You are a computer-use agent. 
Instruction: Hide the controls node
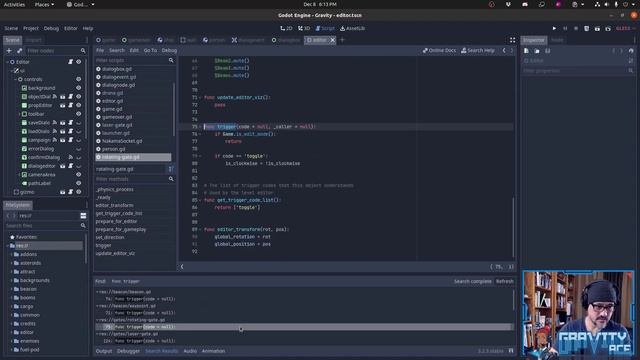click(78, 79)
